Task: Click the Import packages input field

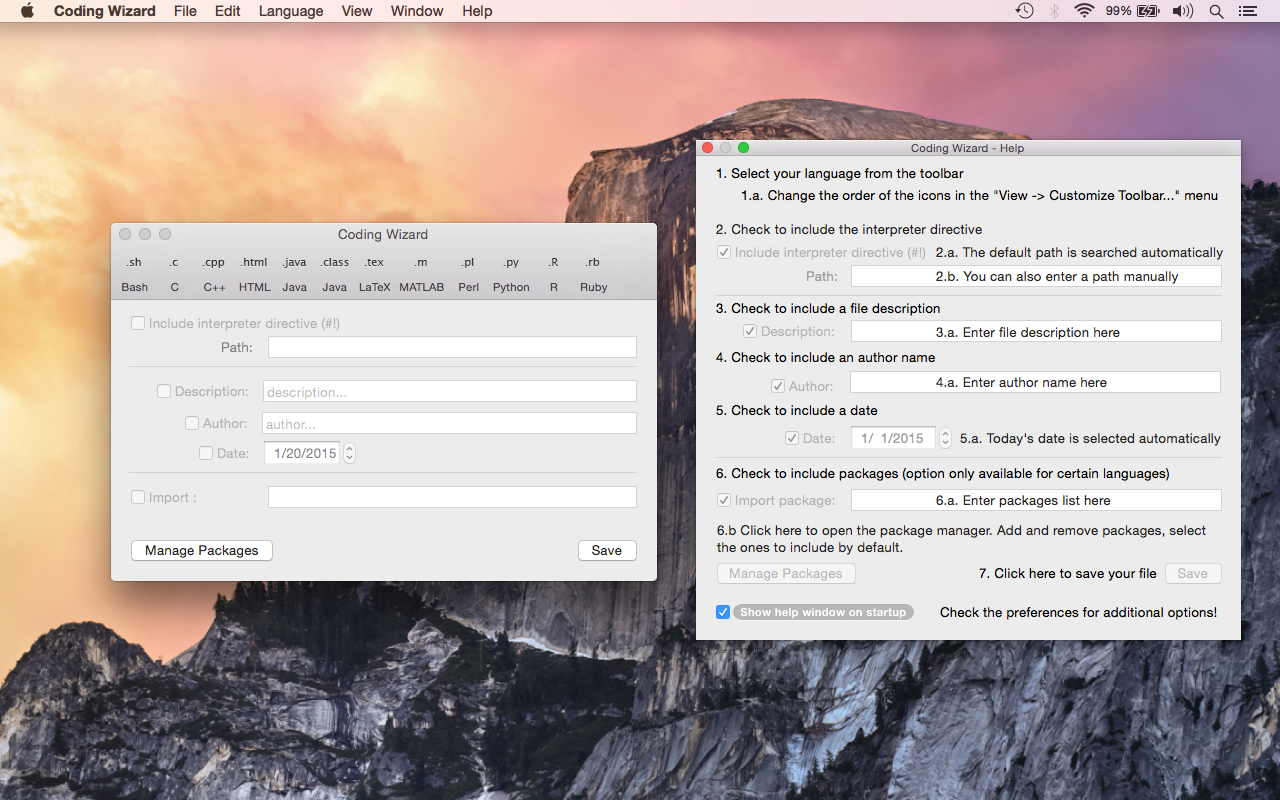Action: click(x=452, y=497)
